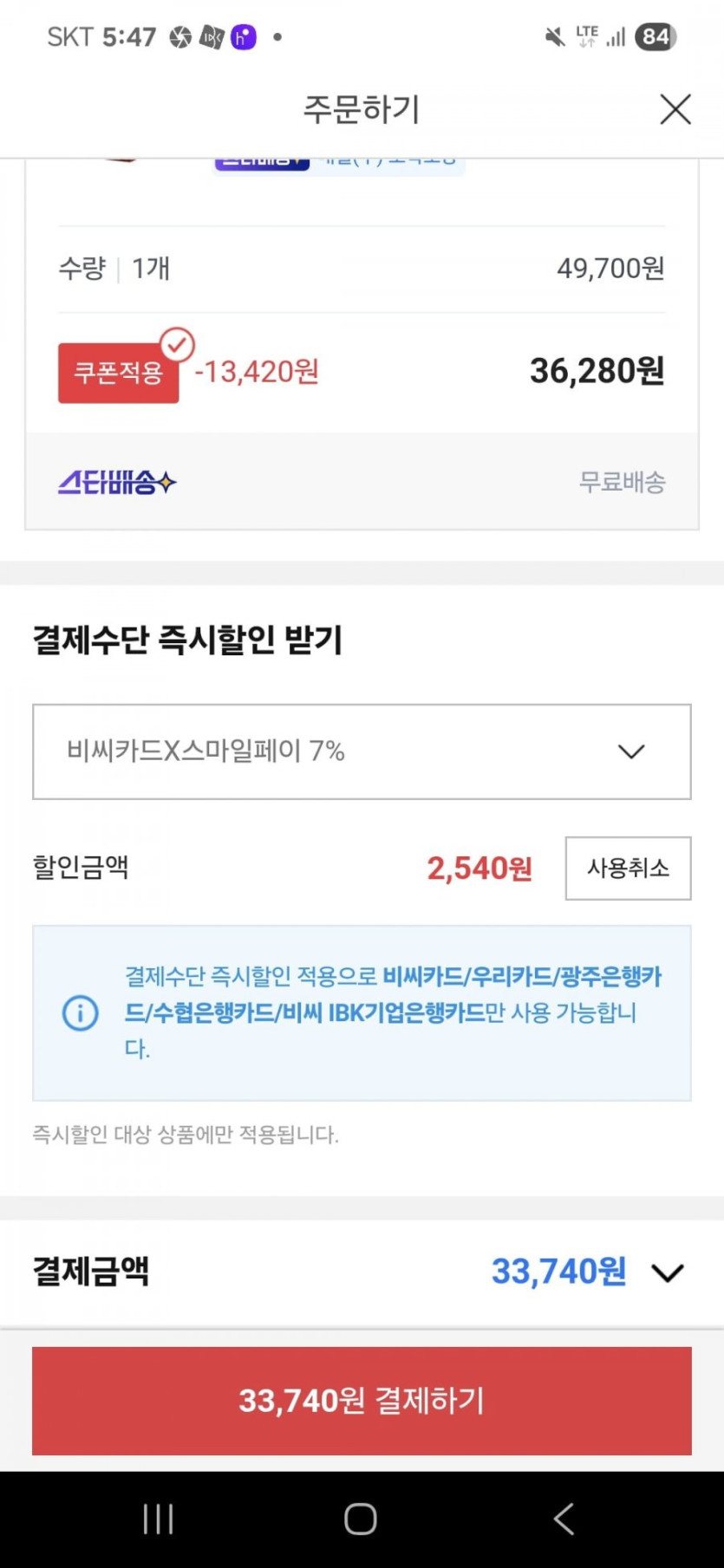
Task: Select the red 쿠폰적용 coupon button
Action: pos(118,372)
